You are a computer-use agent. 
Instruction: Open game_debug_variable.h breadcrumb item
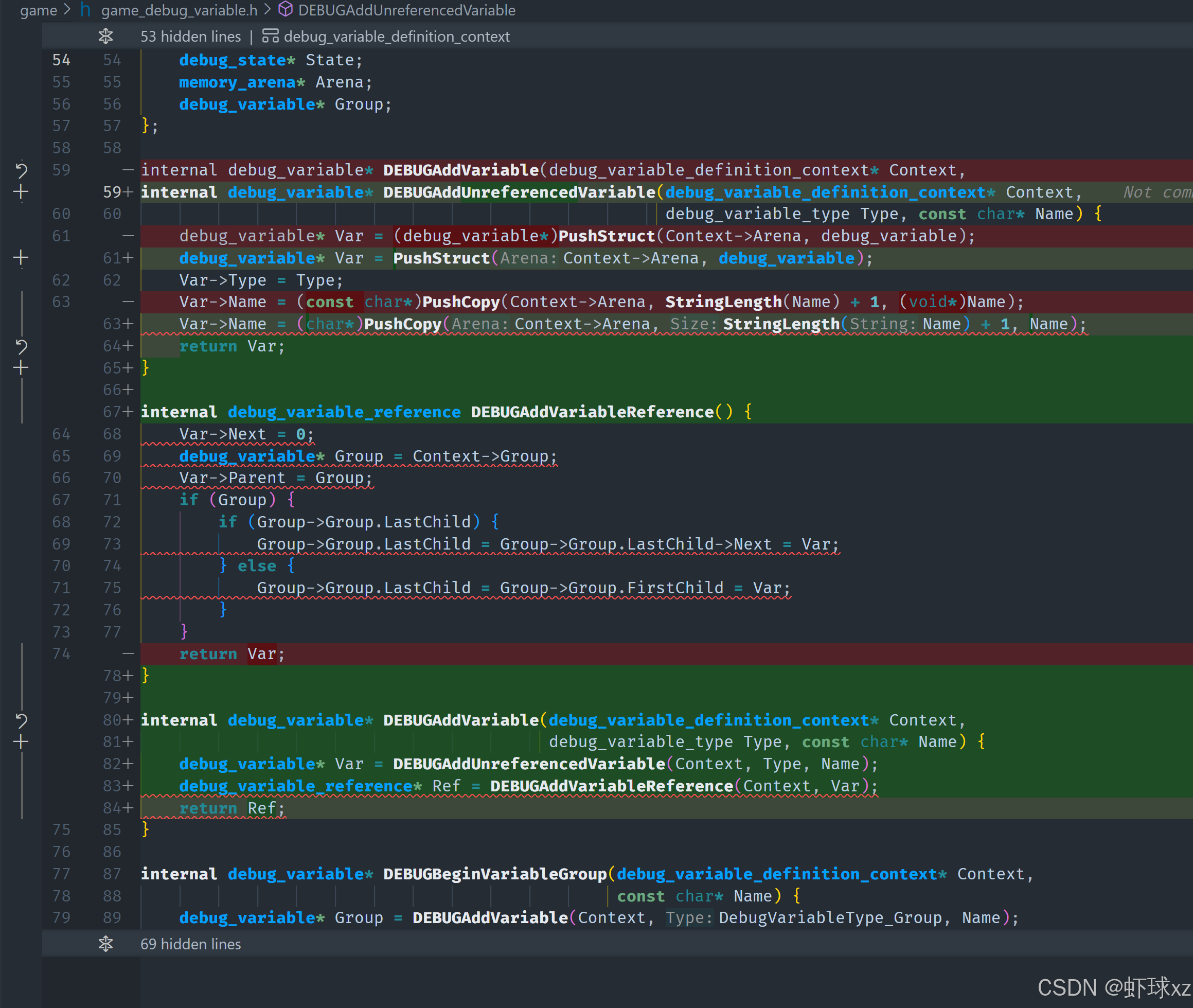179,10
